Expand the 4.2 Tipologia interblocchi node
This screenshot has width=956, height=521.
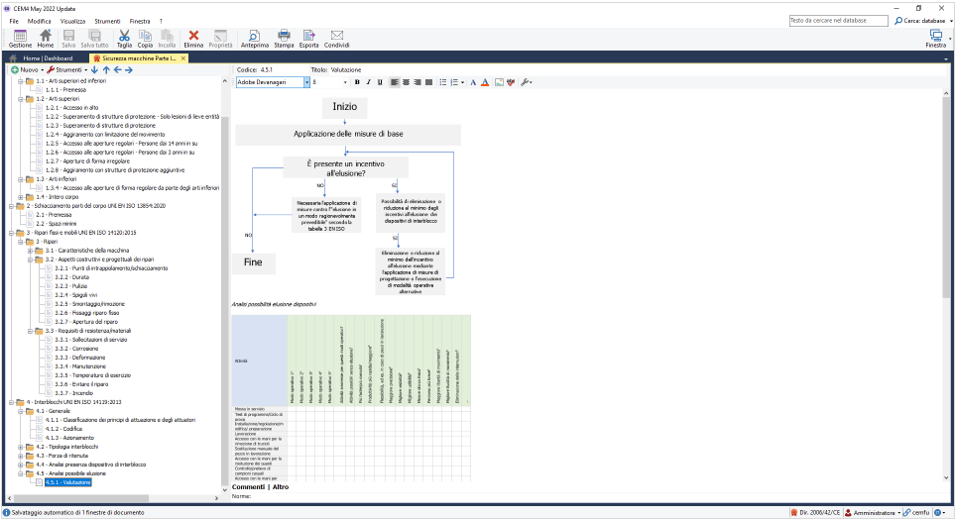21,446
